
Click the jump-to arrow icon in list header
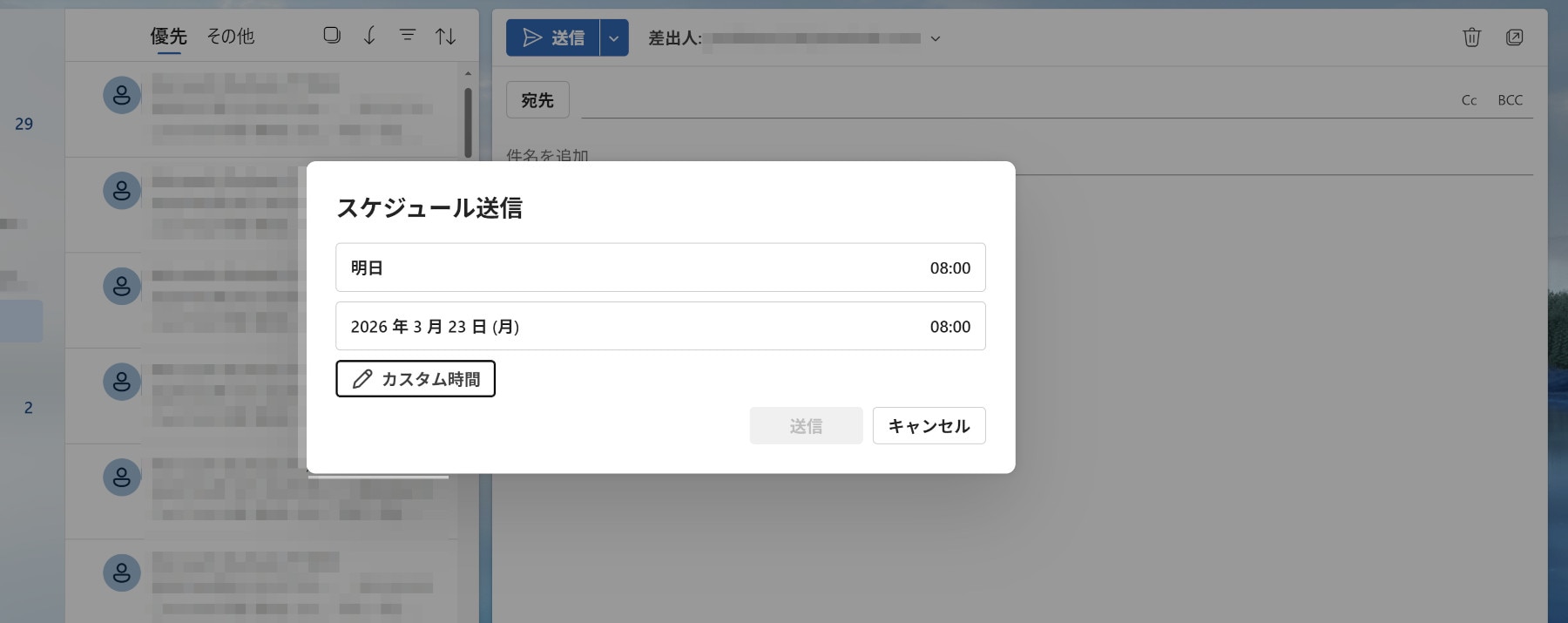click(369, 35)
